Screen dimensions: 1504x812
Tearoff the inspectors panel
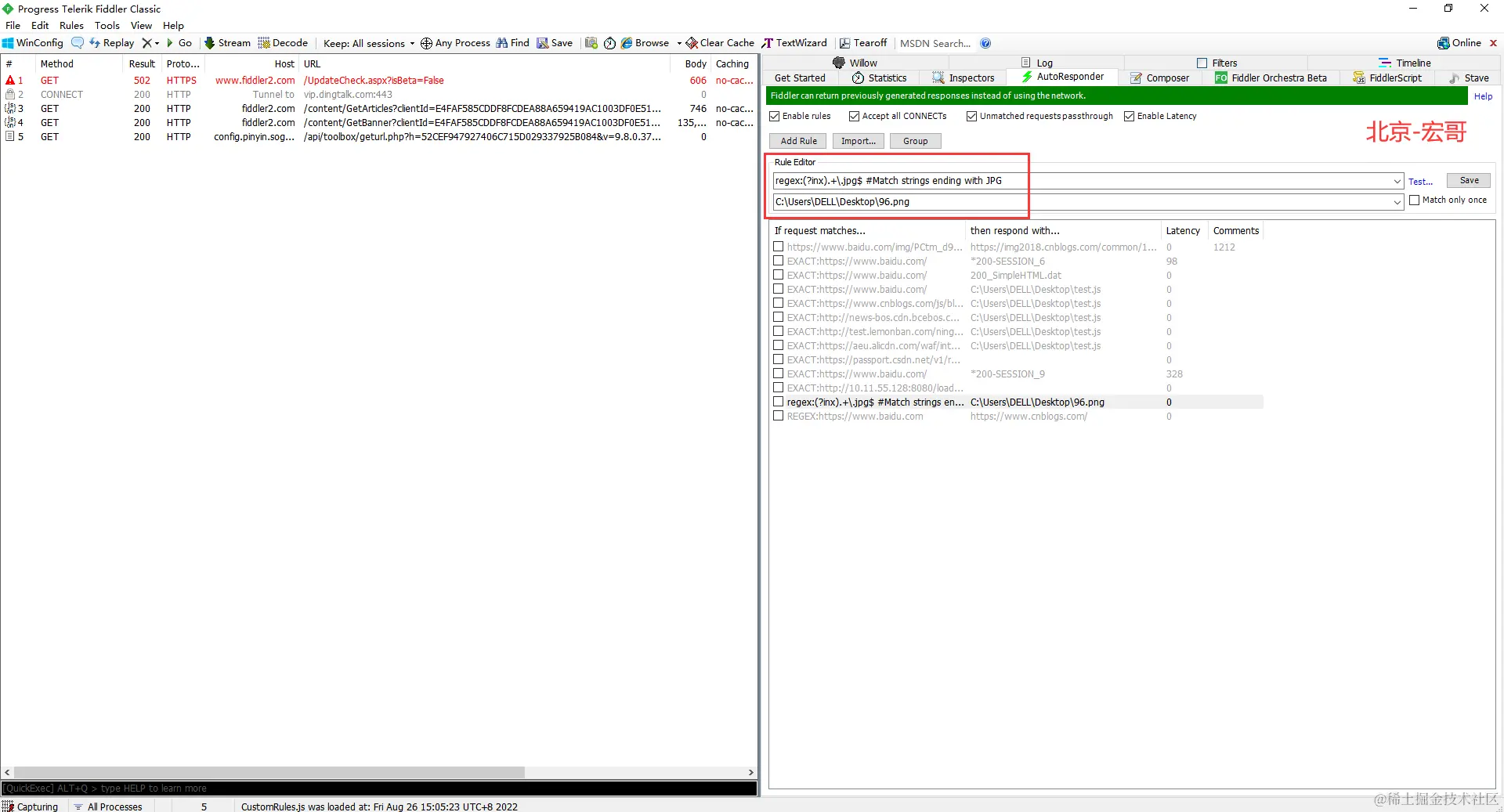(x=863, y=43)
